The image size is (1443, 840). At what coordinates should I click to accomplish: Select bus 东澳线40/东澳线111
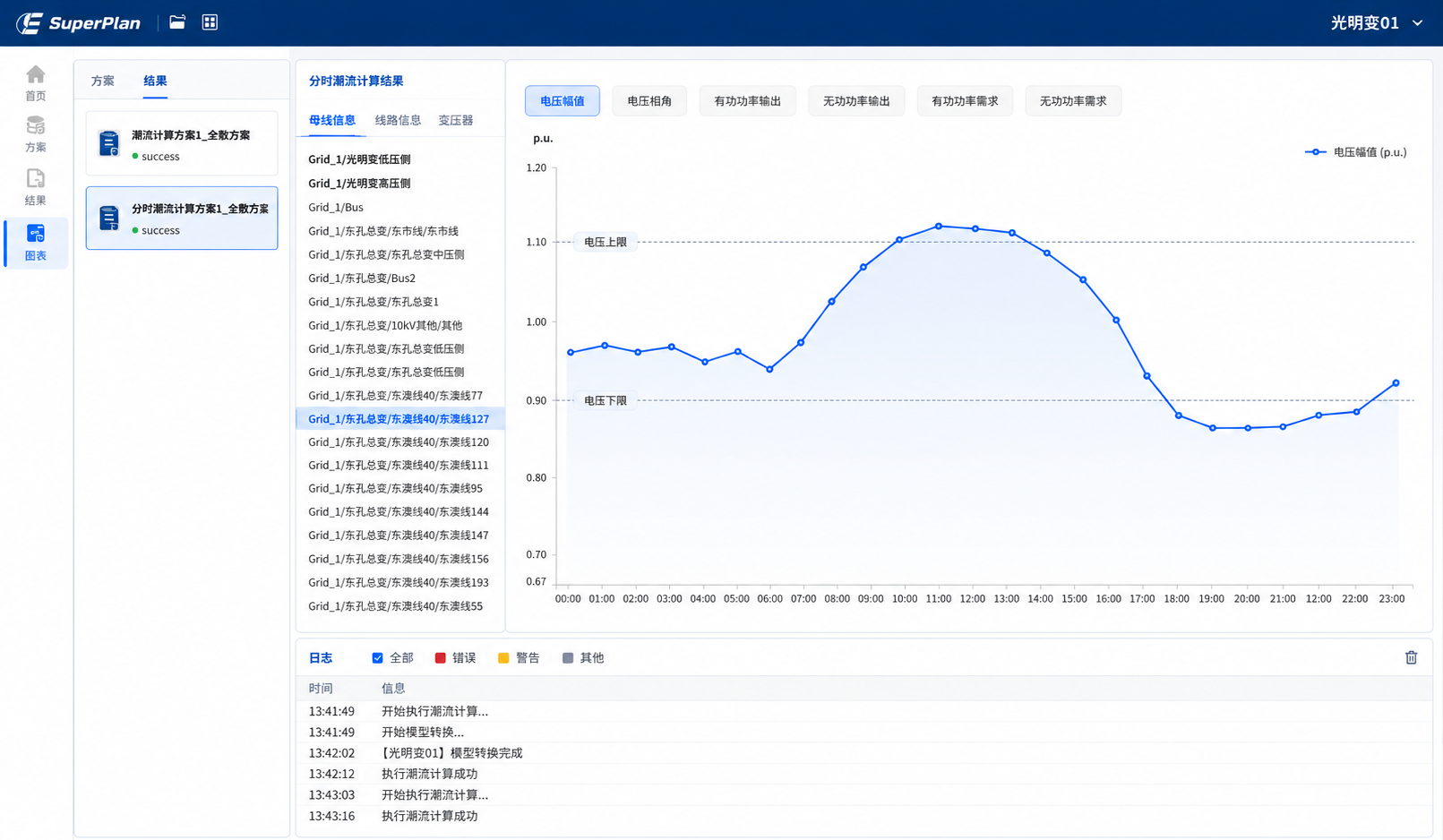click(x=399, y=466)
